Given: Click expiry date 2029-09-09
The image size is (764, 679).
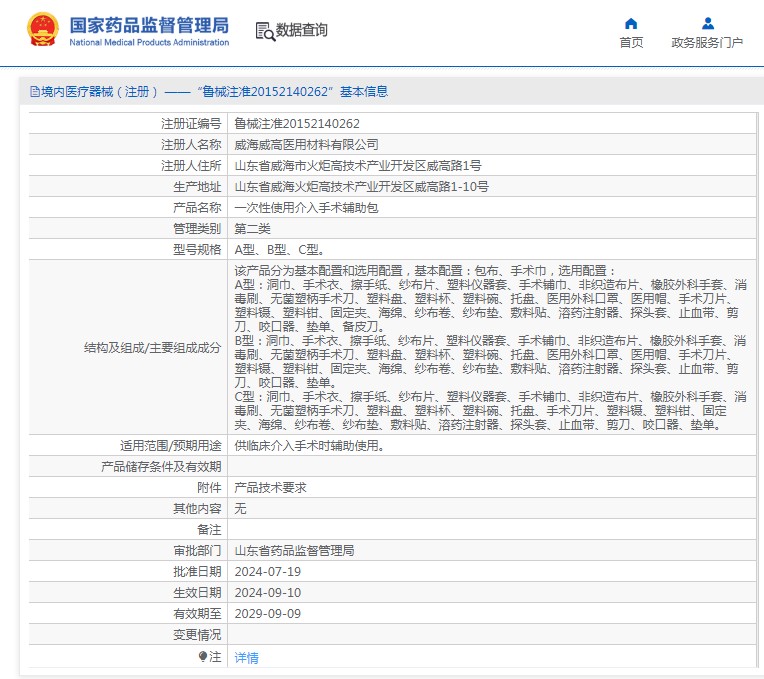Looking at the screenshot, I should [x=267, y=613].
